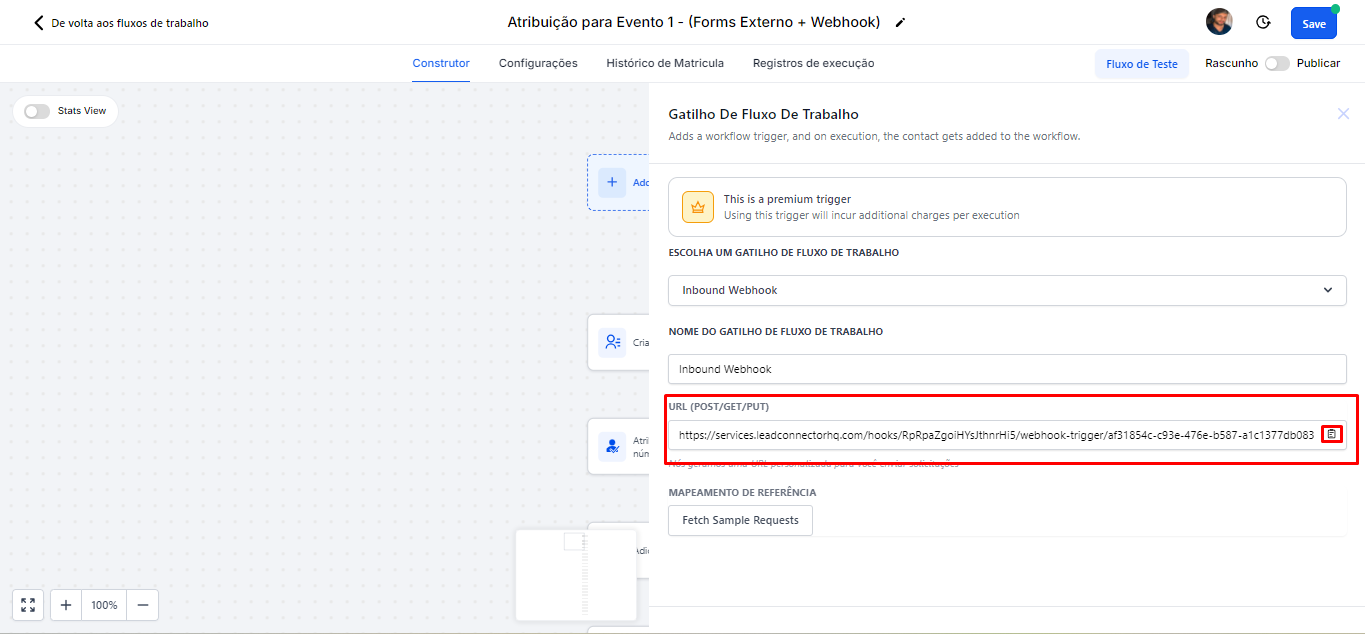Viewport: 1365px width, 634px height.
Task: Click the Fetch Sample Requests button
Action: pyautogui.click(x=740, y=520)
